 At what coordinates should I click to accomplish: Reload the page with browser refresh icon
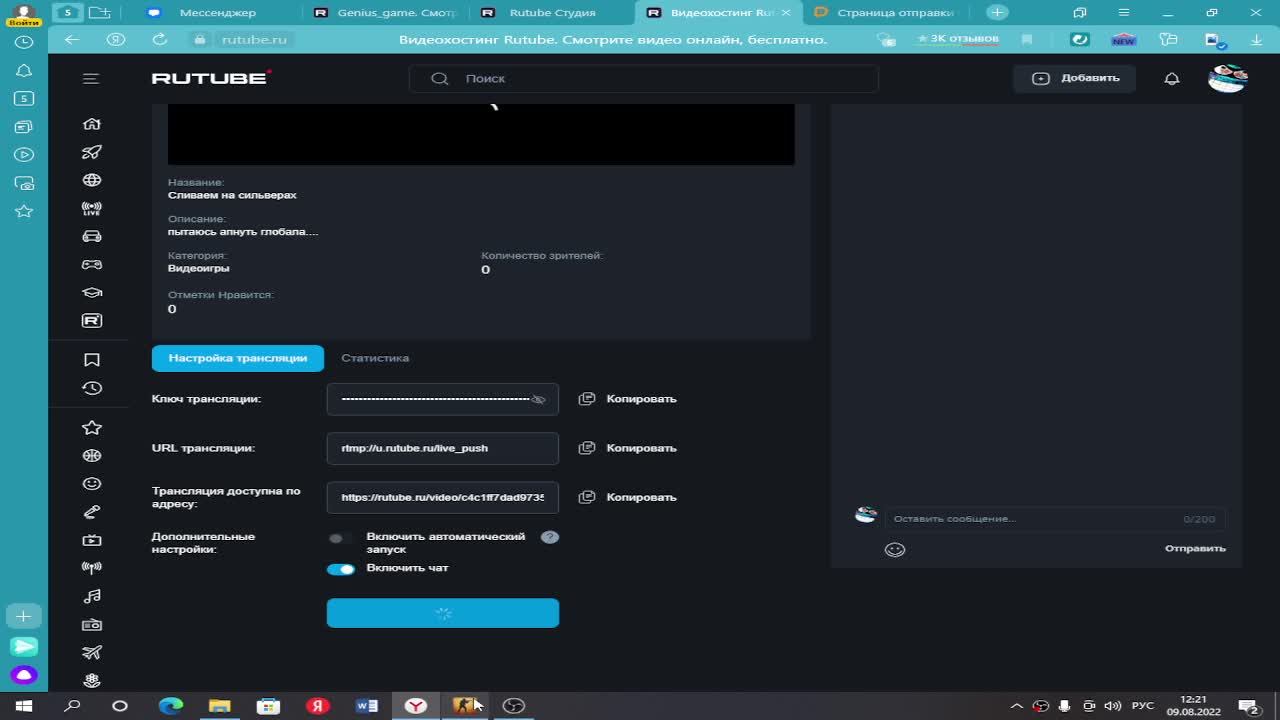coord(159,39)
